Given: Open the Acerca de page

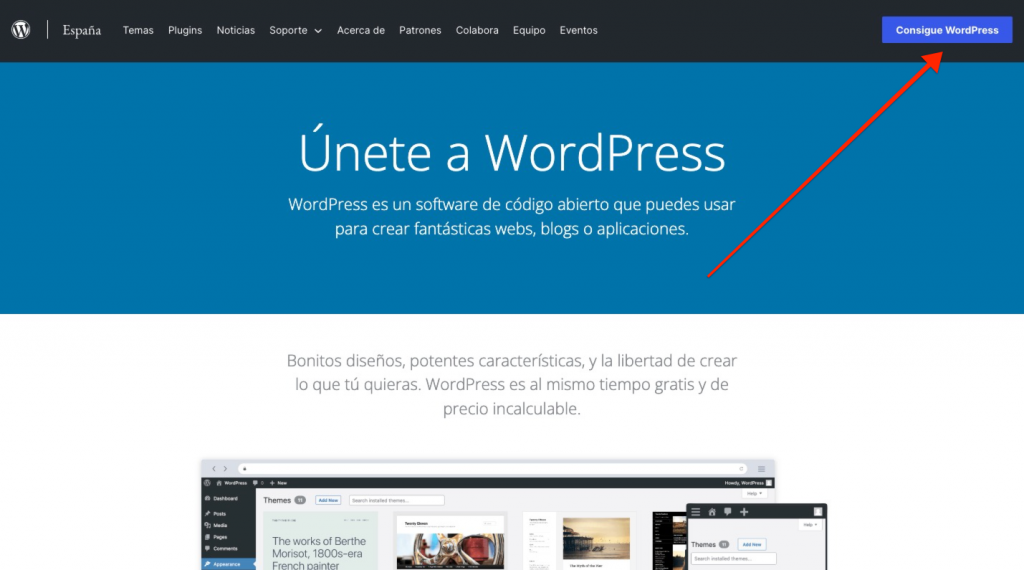Looking at the screenshot, I should click(x=360, y=30).
